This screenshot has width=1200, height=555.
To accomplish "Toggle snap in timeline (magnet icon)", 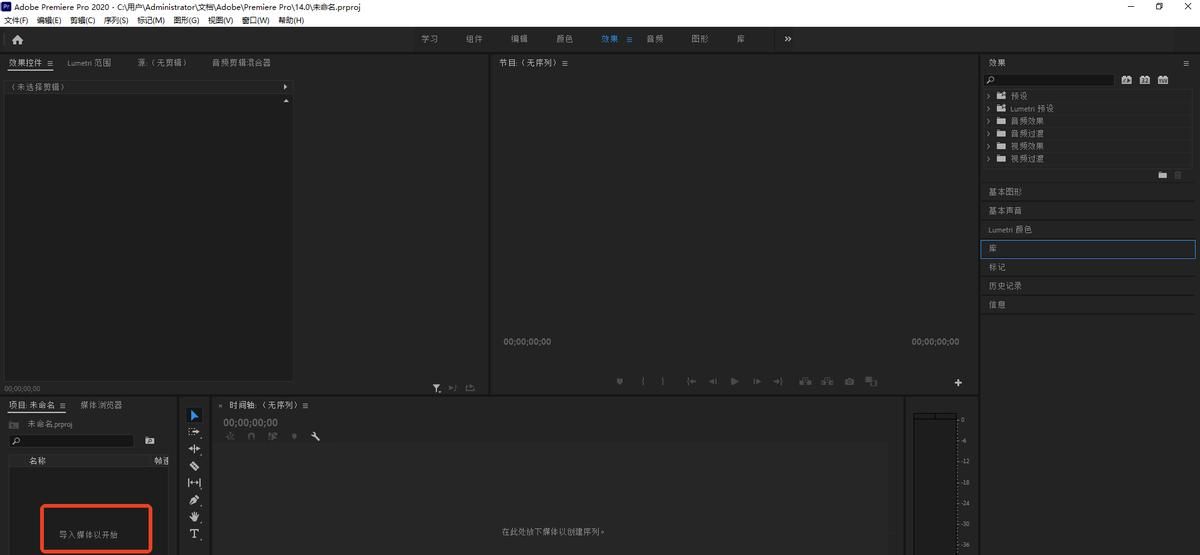I will tap(251, 436).
